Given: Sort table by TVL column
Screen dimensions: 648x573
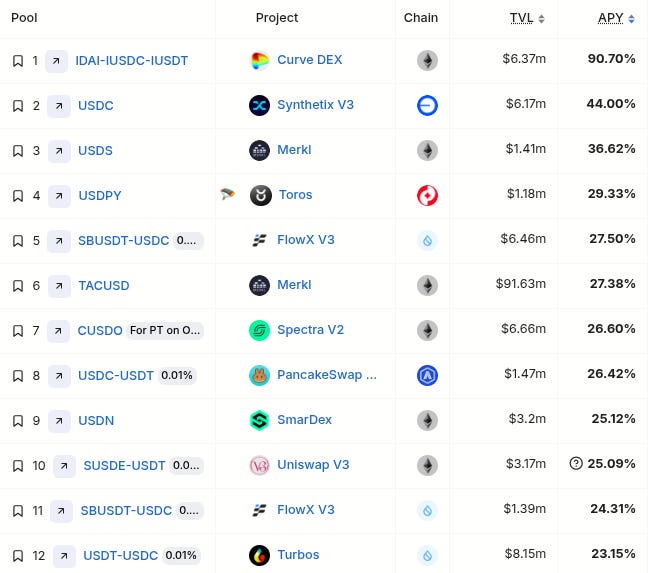Looking at the screenshot, I should (x=527, y=18).
